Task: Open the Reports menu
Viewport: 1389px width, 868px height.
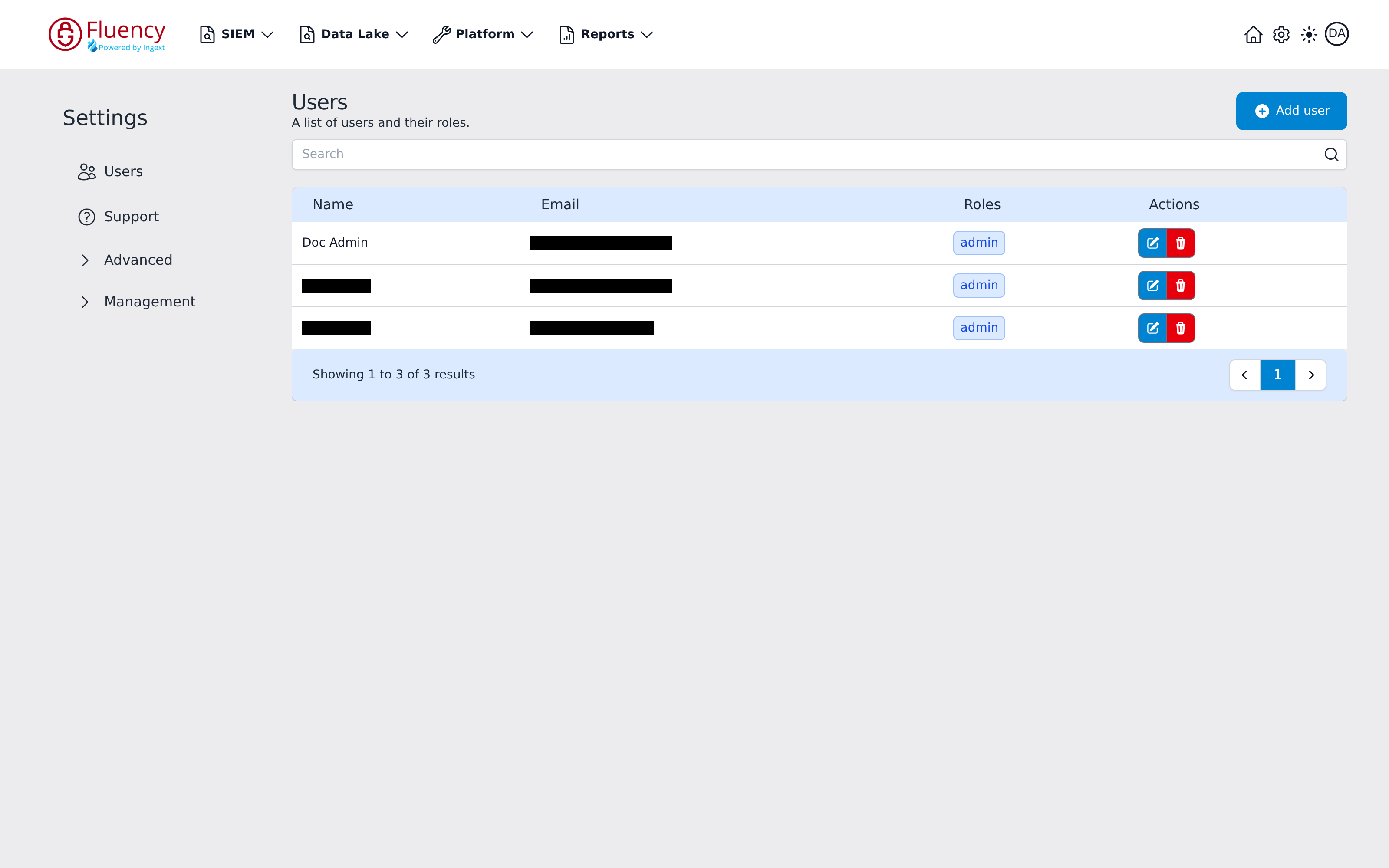Action: (606, 34)
